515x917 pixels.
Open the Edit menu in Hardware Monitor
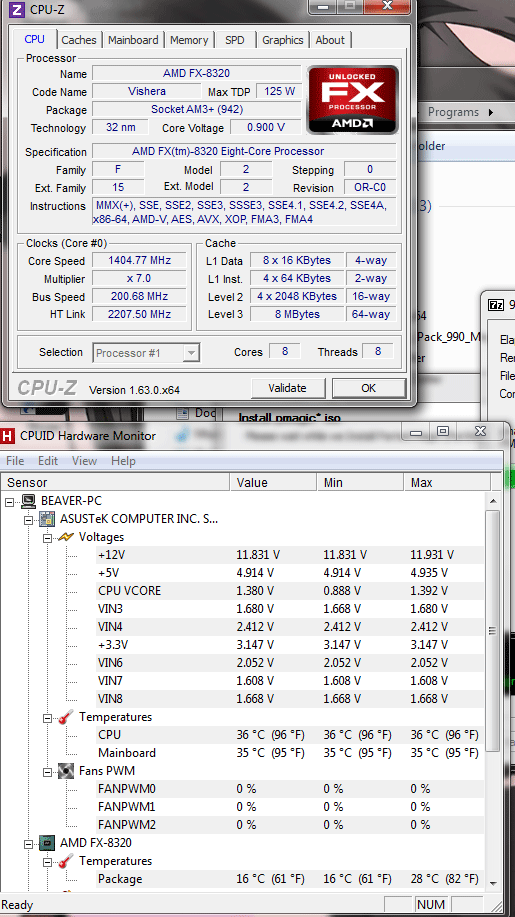(48, 461)
